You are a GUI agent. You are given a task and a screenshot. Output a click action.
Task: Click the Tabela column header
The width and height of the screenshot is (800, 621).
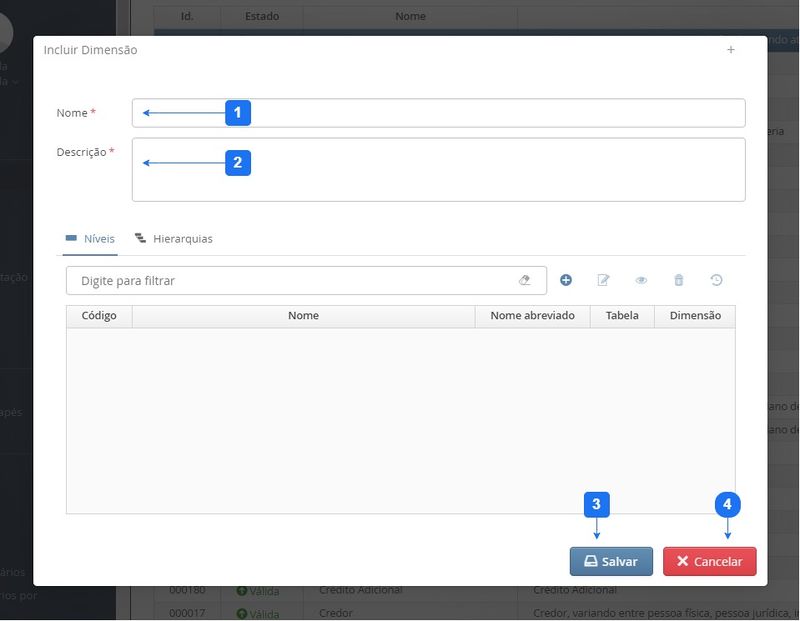[622, 316]
